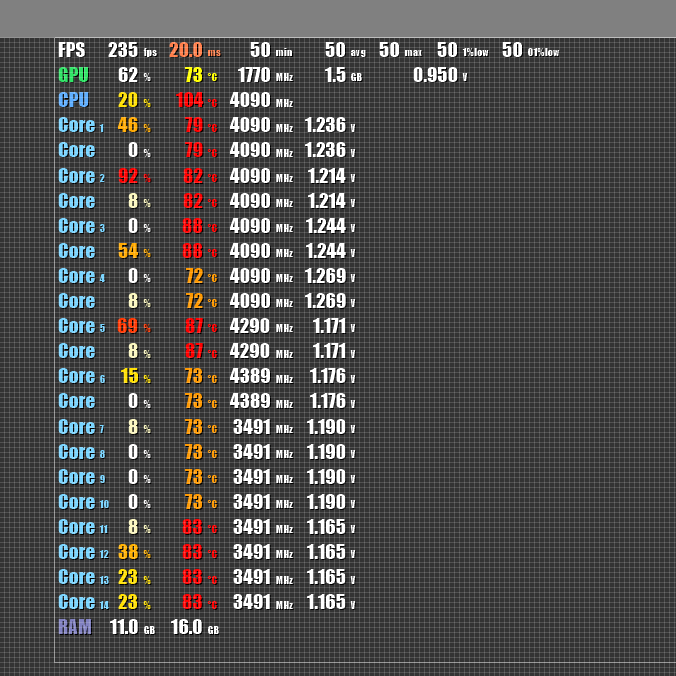Click the Core 5 usage 69 % value
676x676 pixels.
127,326
